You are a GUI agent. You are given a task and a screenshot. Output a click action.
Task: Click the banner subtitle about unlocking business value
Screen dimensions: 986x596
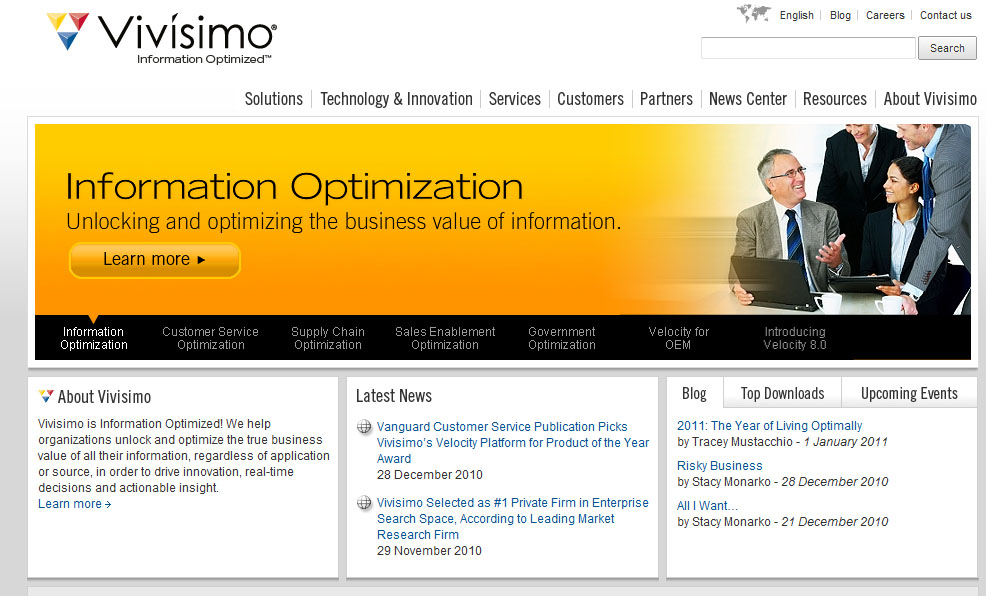point(343,222)
